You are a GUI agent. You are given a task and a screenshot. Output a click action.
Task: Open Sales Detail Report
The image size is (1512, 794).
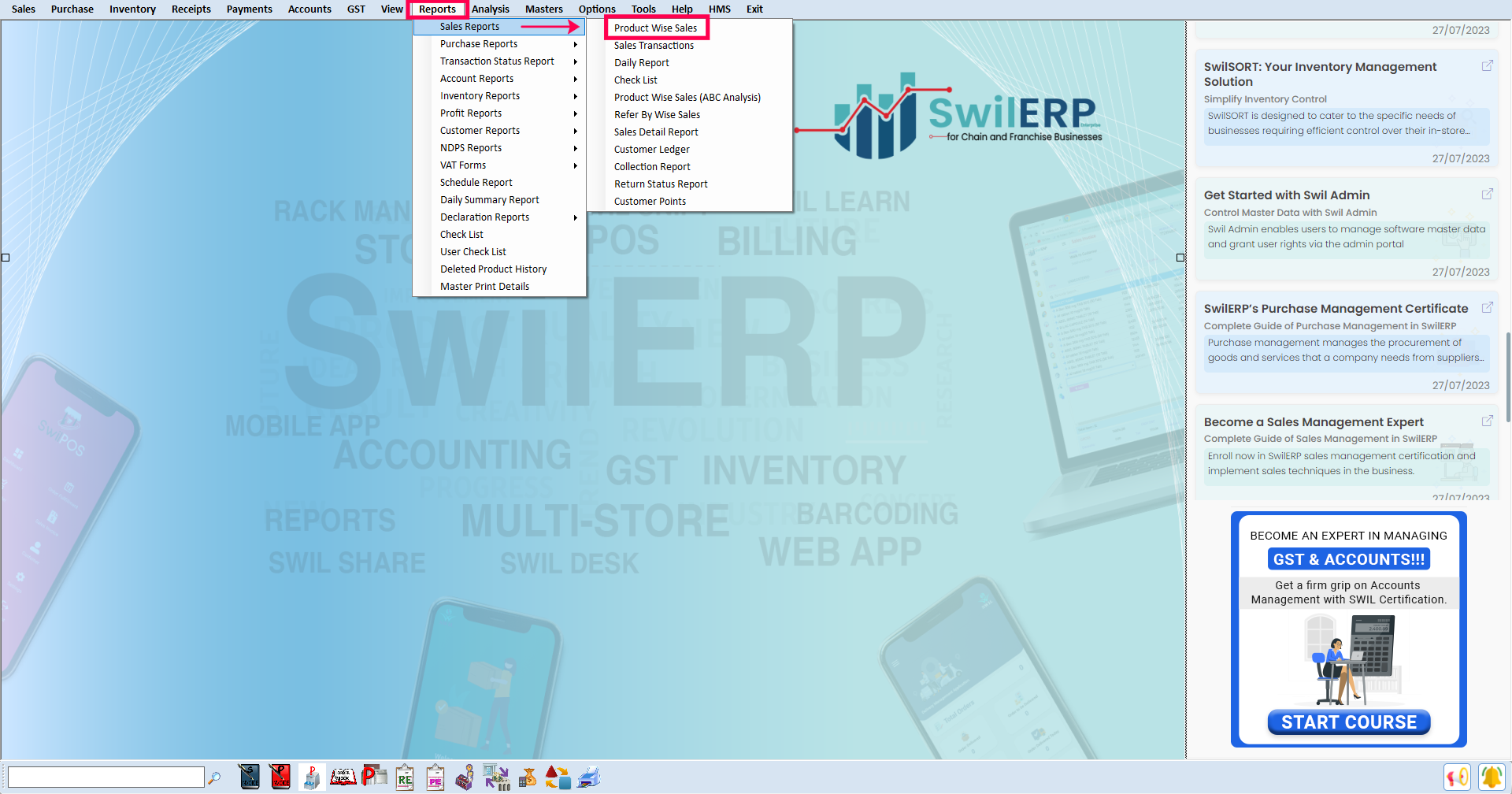pos(657,132)
